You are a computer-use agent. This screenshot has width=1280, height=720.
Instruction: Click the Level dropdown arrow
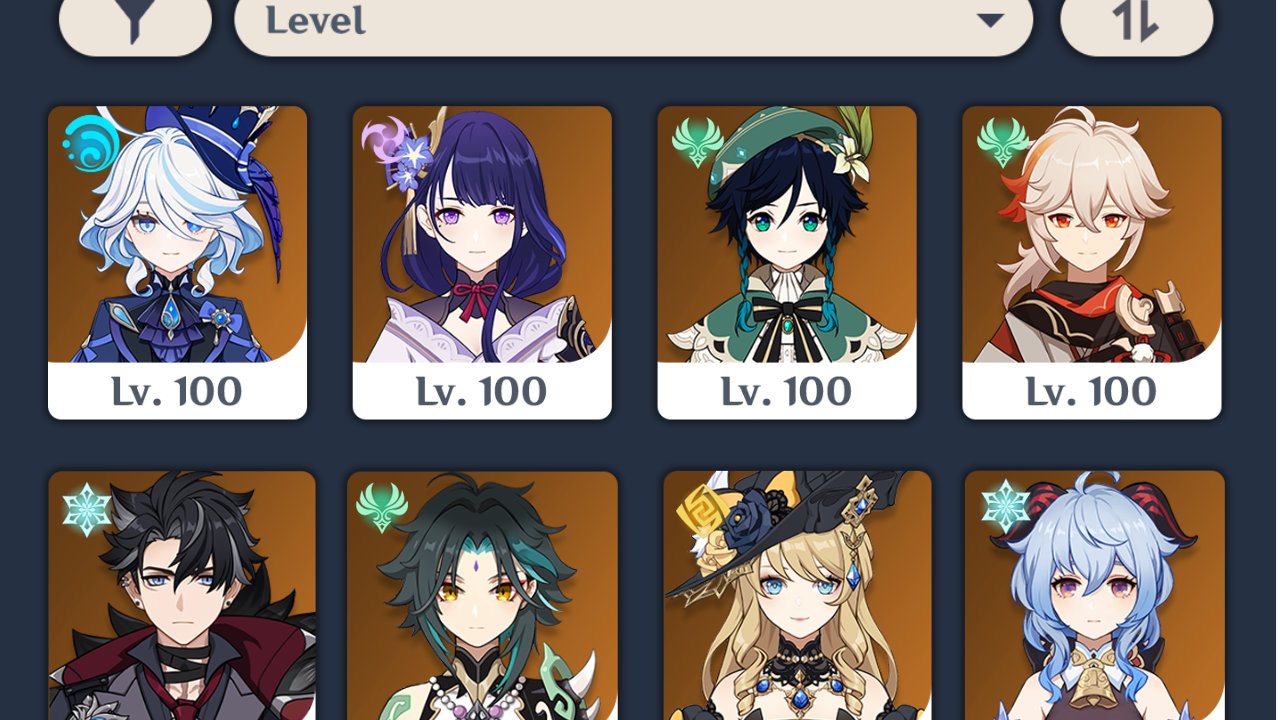[990, 20]
